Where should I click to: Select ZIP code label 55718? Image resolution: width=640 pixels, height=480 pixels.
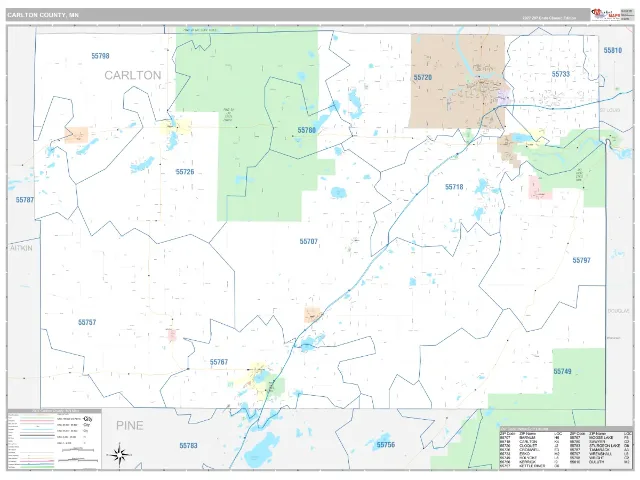point(454,187)
